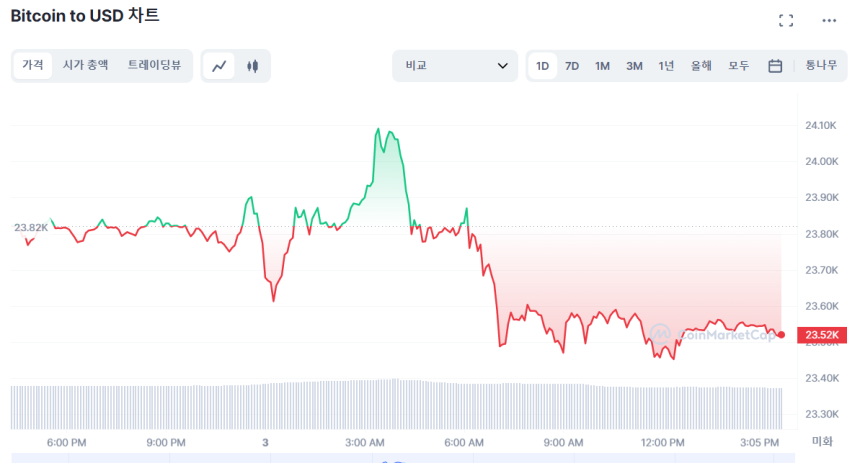Select the 3M time range
This screenshot has height=463, width=860.
(634, 66)
